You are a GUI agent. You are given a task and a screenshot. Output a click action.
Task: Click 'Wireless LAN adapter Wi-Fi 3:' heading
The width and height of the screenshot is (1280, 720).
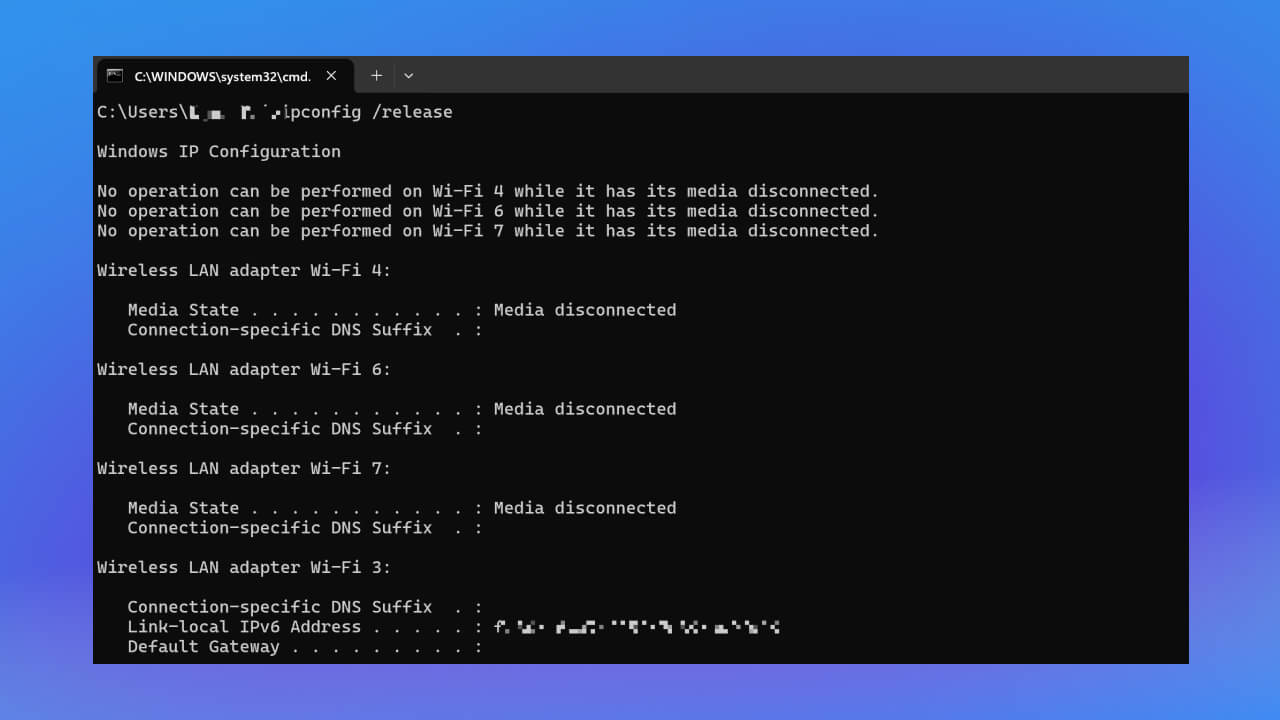click(x=244, y=567)
